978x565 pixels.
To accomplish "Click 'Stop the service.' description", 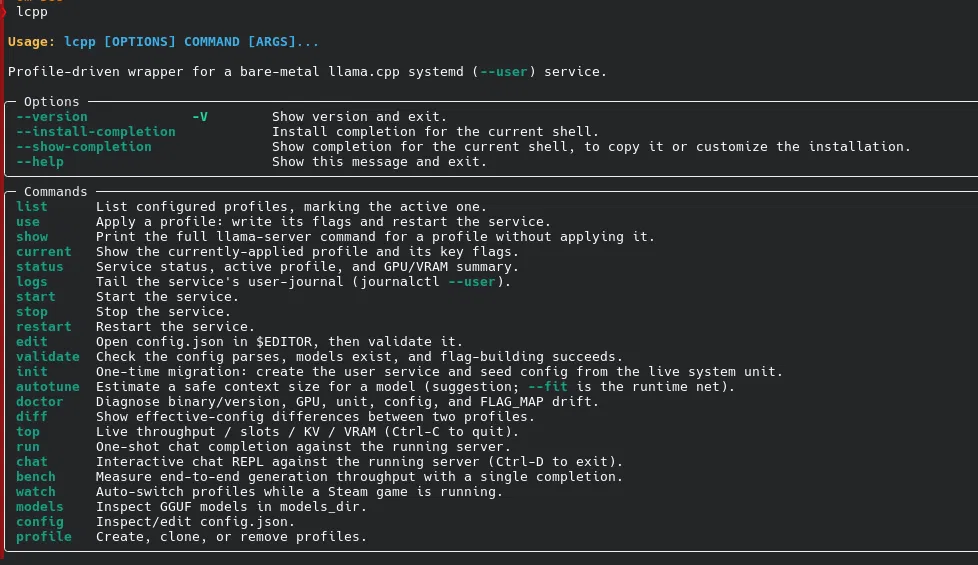I will [x=163, y=311].
